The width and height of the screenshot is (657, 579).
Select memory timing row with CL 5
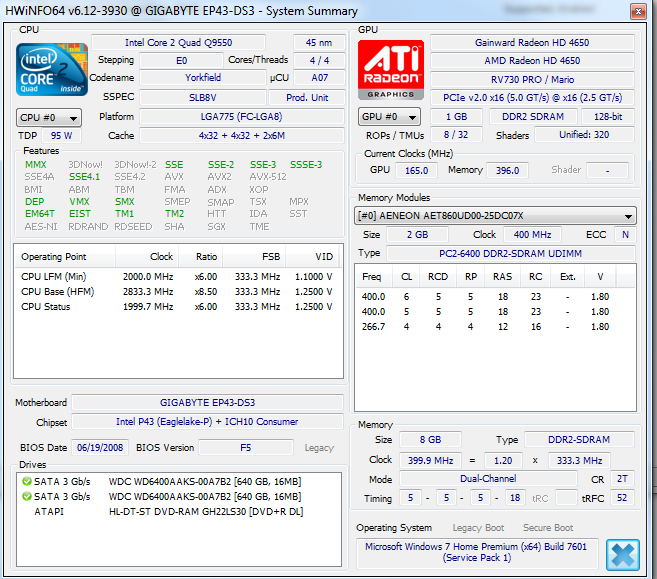tap(494, 312)
